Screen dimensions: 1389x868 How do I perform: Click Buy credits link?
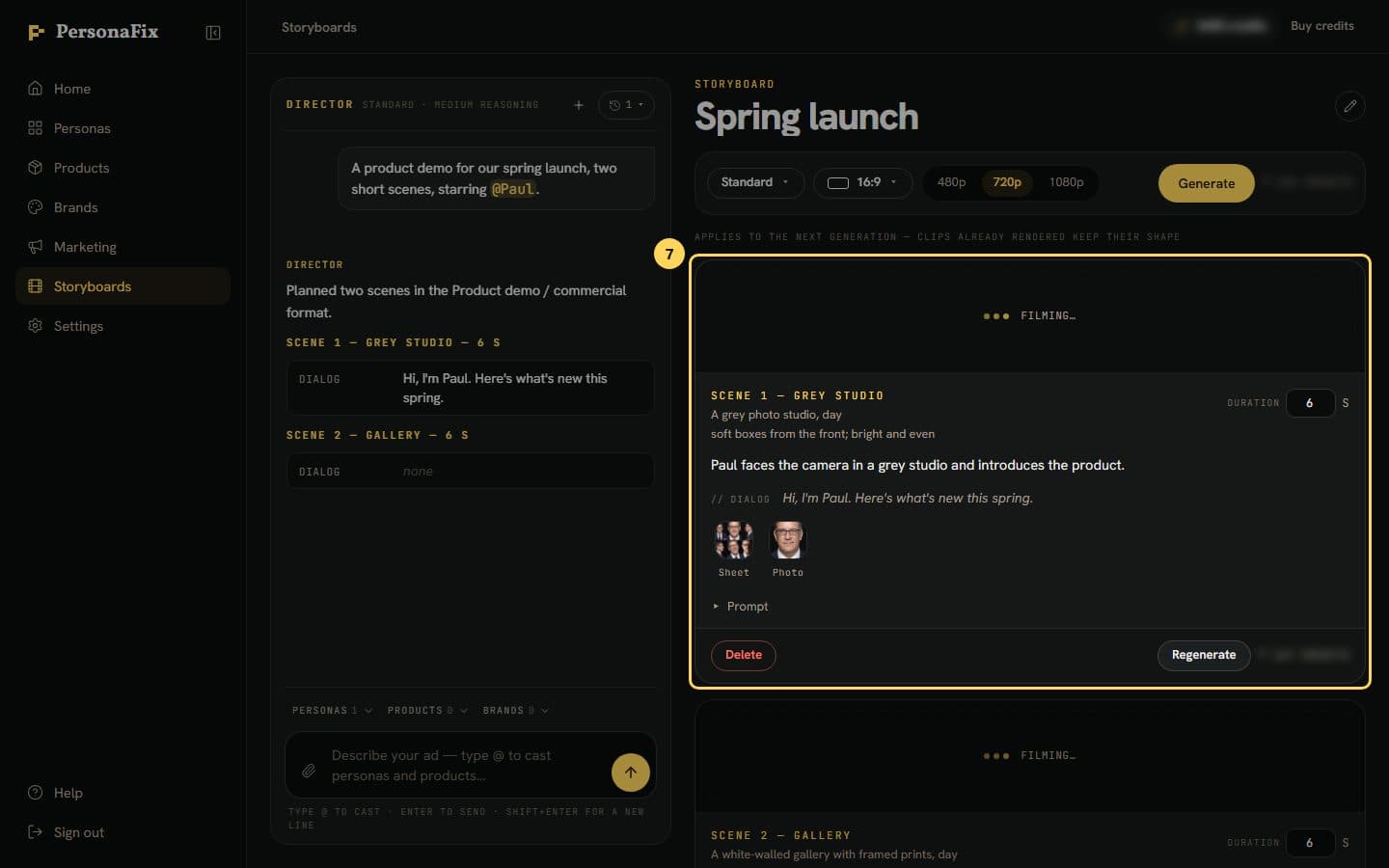[x=1321, y=26]
